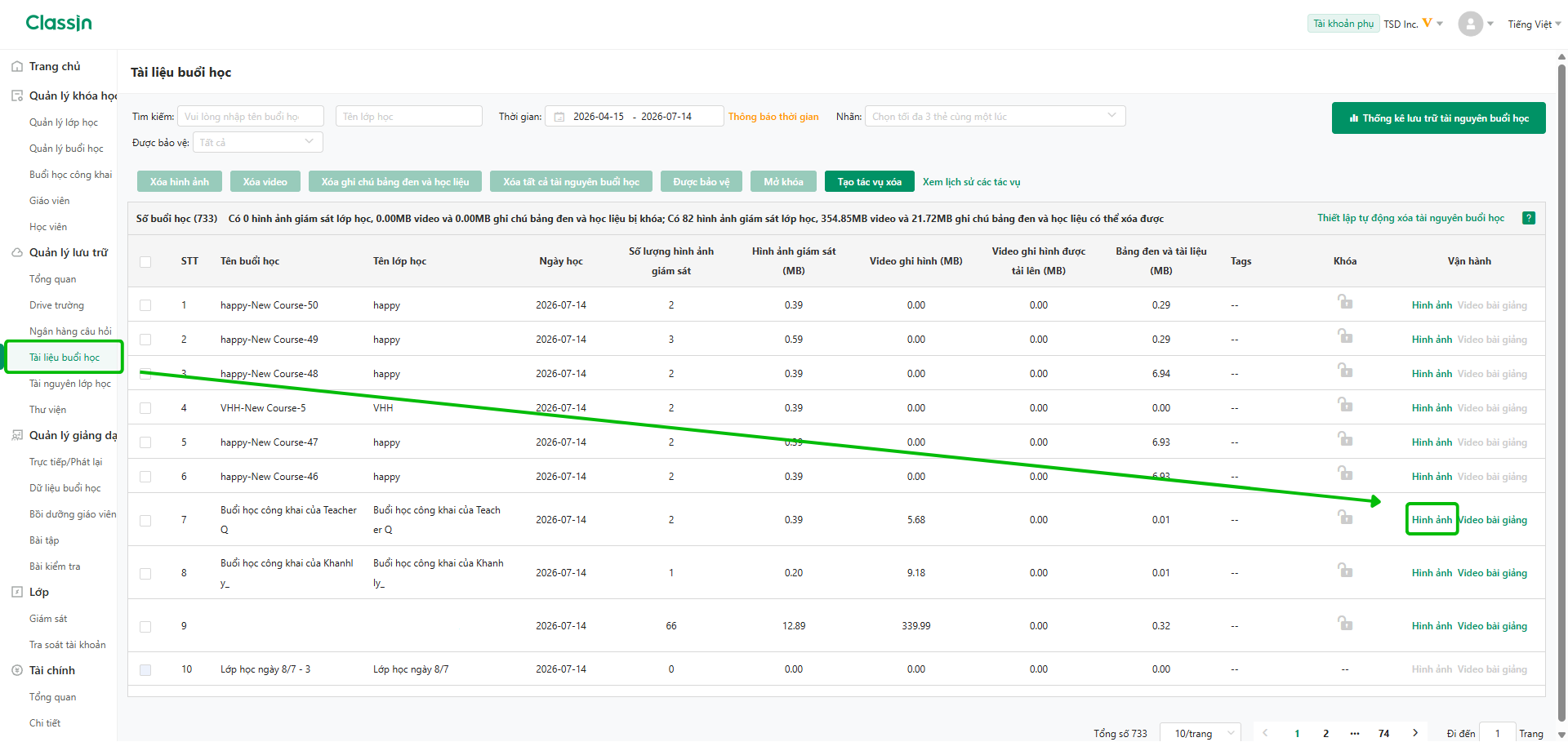Image resolution: width=1568 pixels, height=742 pixels.
Task: Click previous page arrow in pagination
Action: coord(1265,733)
